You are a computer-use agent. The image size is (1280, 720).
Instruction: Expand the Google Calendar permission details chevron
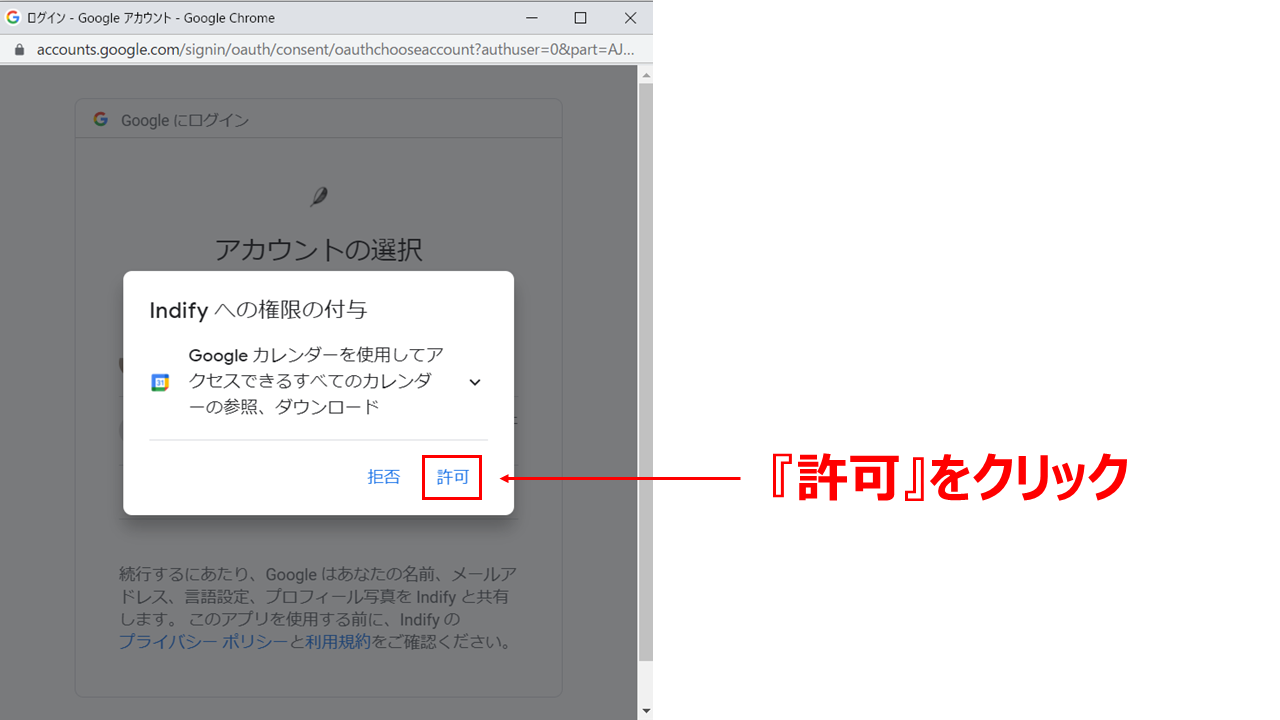tap(475, 382)
